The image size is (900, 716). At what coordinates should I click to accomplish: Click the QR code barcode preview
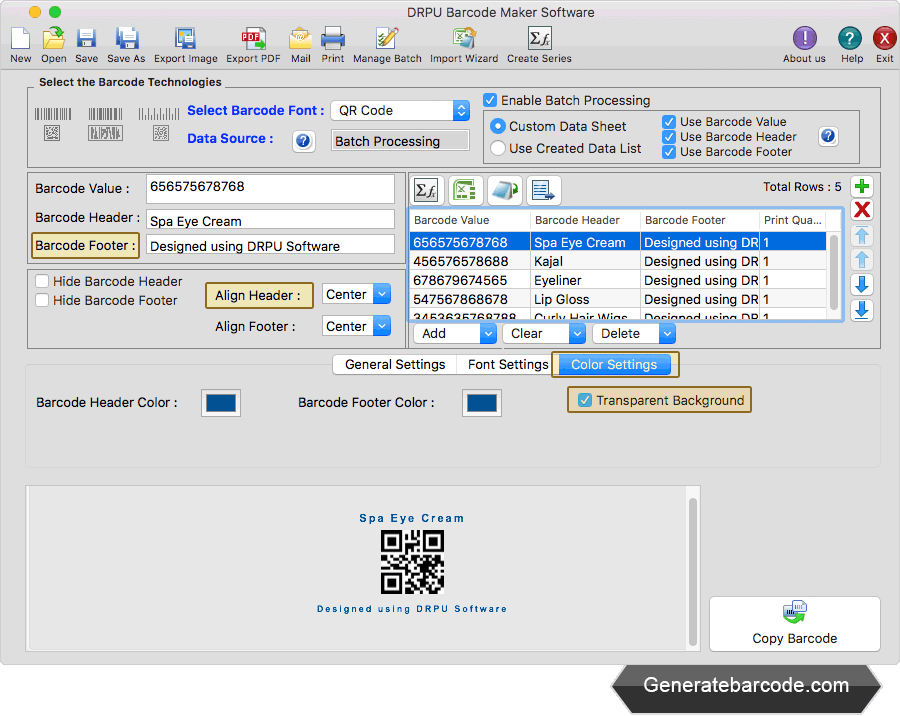[412, 562]
